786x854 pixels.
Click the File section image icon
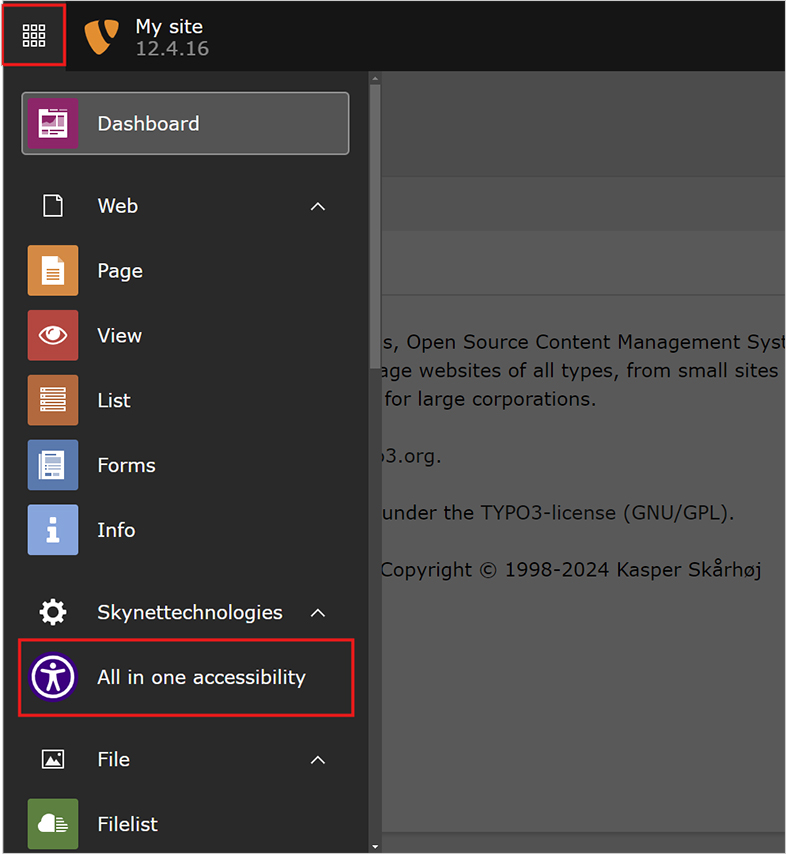tap(53, 760)
